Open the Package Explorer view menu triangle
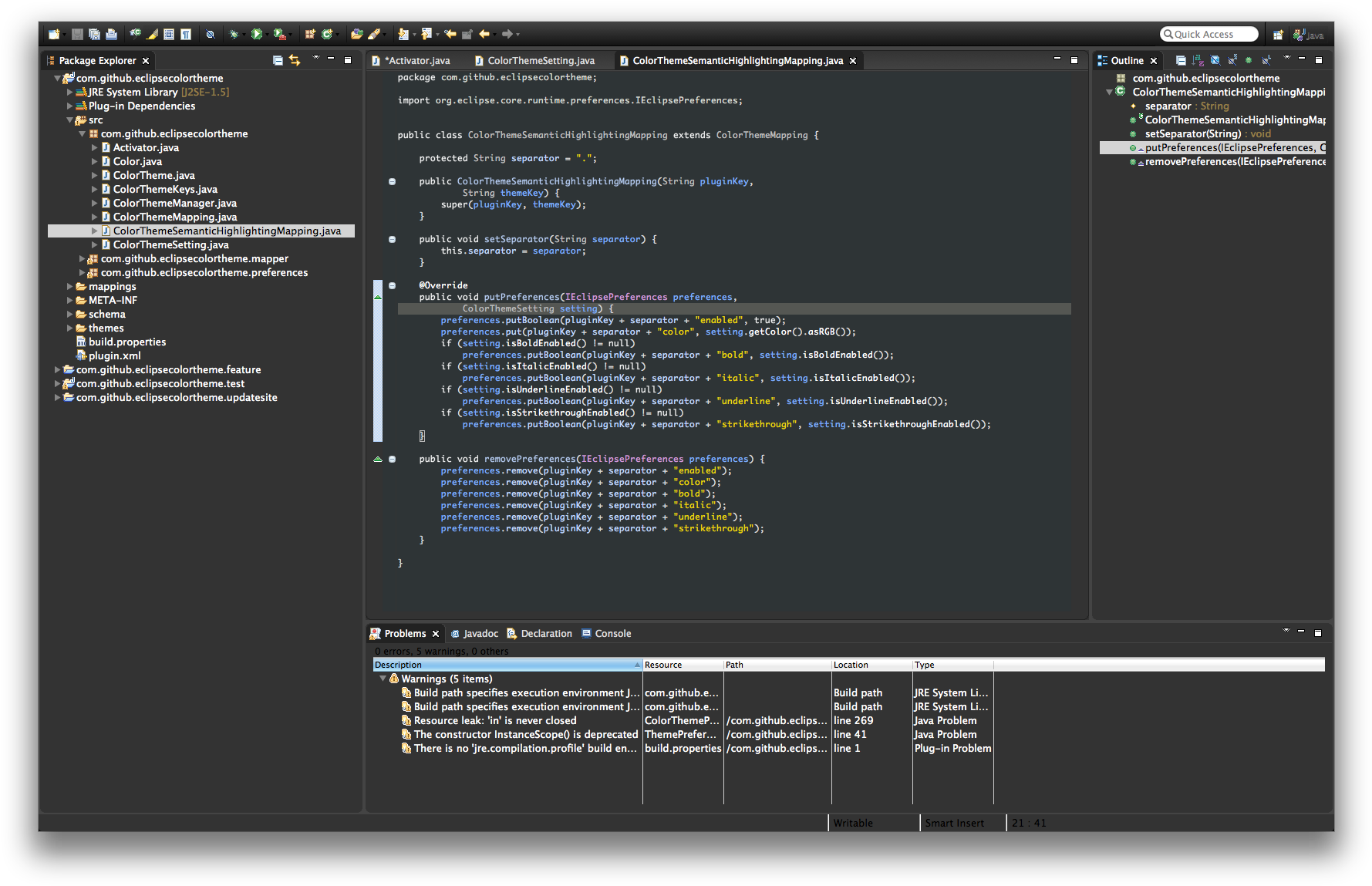Image resolution: width=1372 pixels, height=886 pixels. click(315, 59)
